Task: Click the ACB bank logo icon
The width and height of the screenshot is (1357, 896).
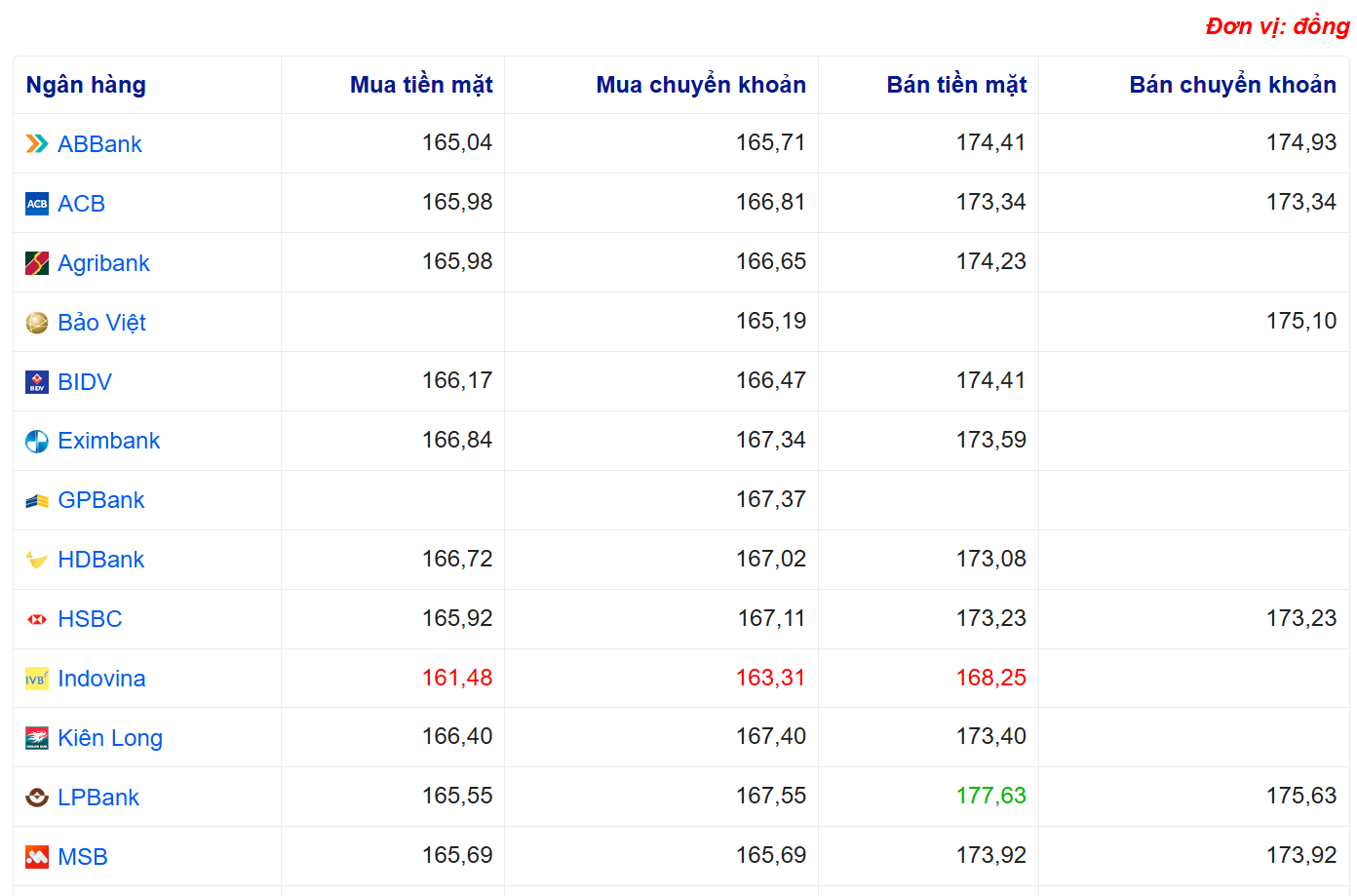Action: tap(37, 204)
